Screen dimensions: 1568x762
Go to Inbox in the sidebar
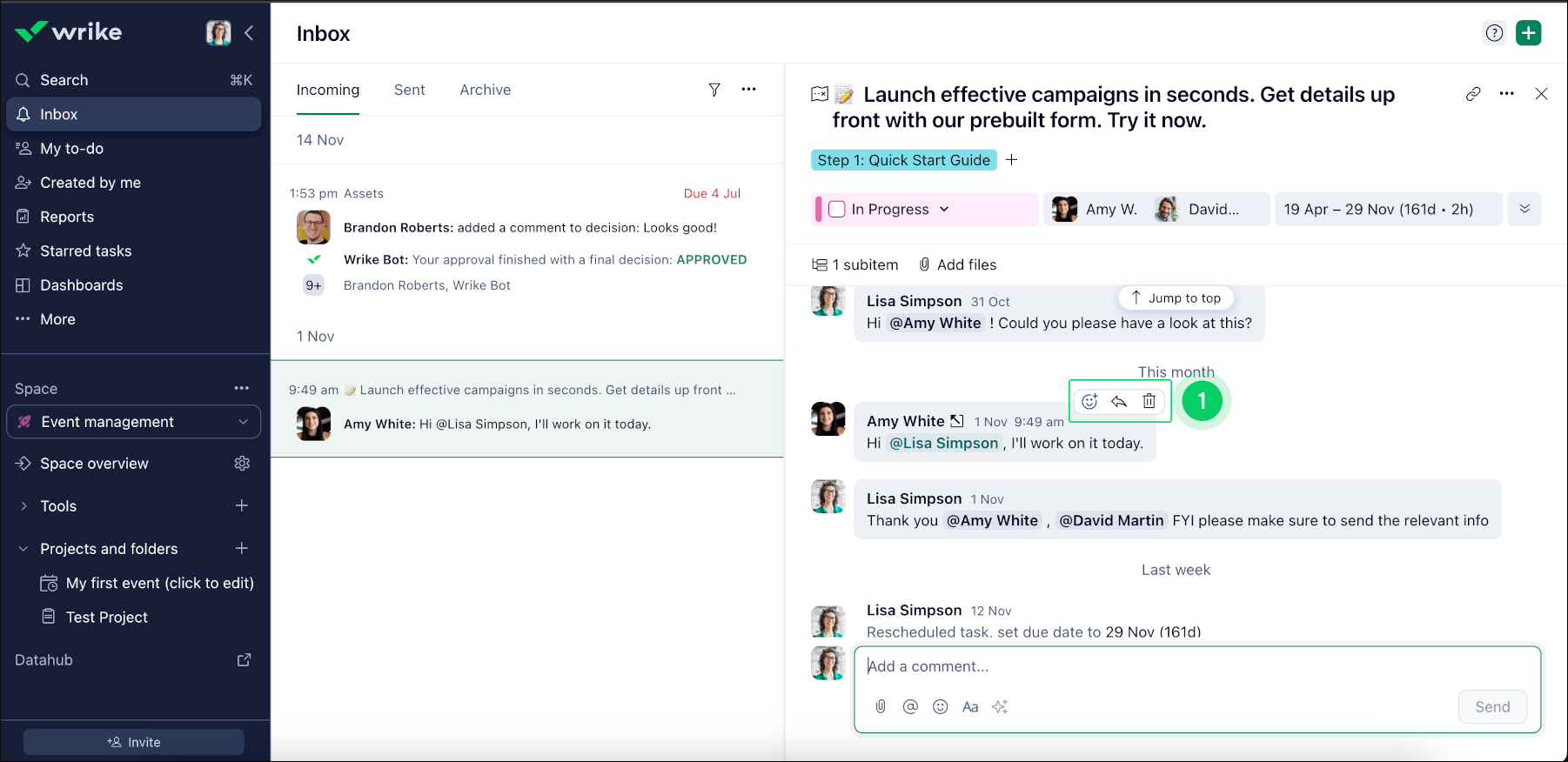(134, 114)
